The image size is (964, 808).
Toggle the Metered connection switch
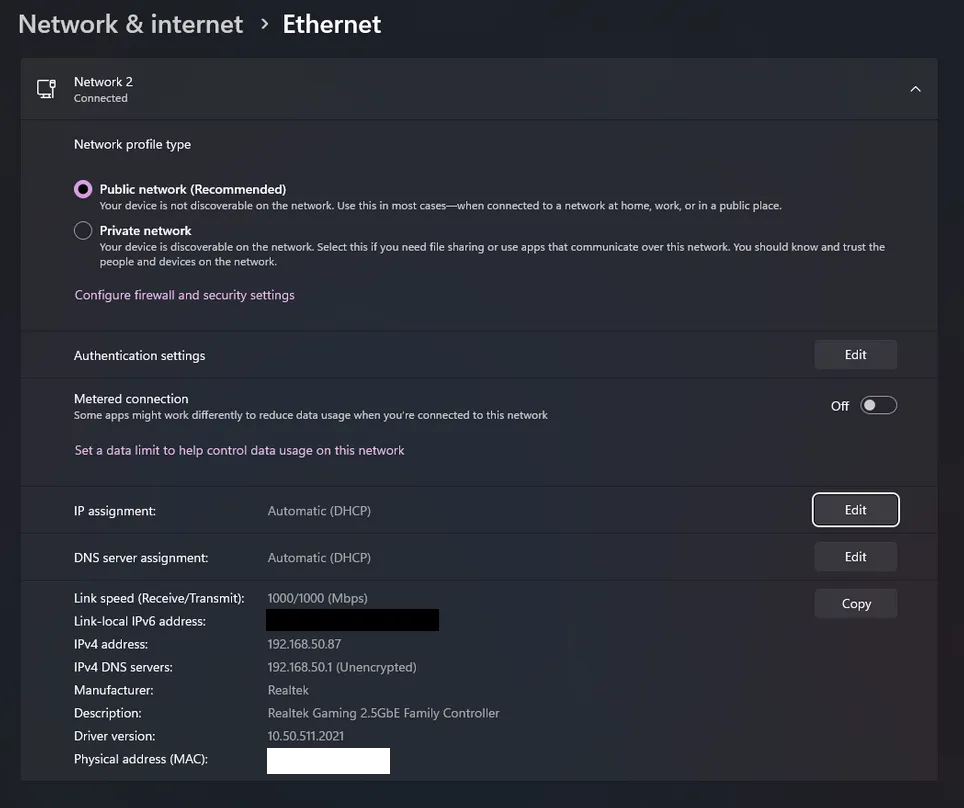pyautogui.click(x=879, y=405)
